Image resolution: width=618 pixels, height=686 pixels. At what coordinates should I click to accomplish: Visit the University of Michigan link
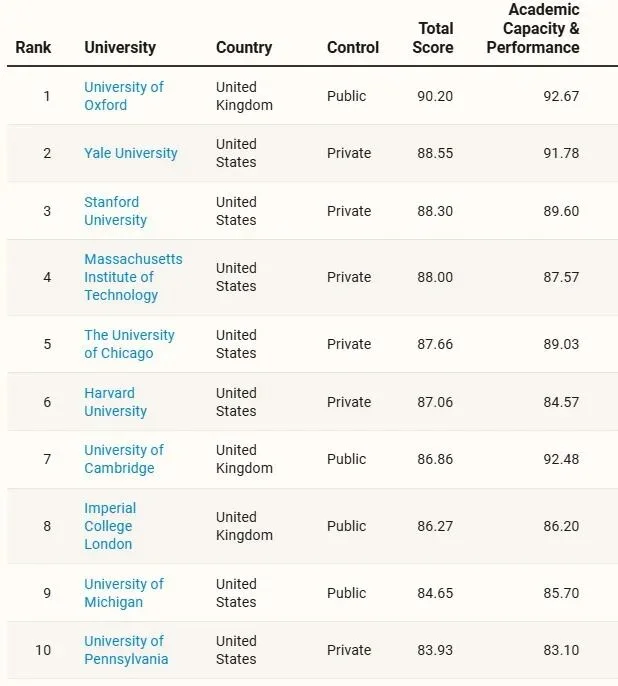(x=123, y=593)
